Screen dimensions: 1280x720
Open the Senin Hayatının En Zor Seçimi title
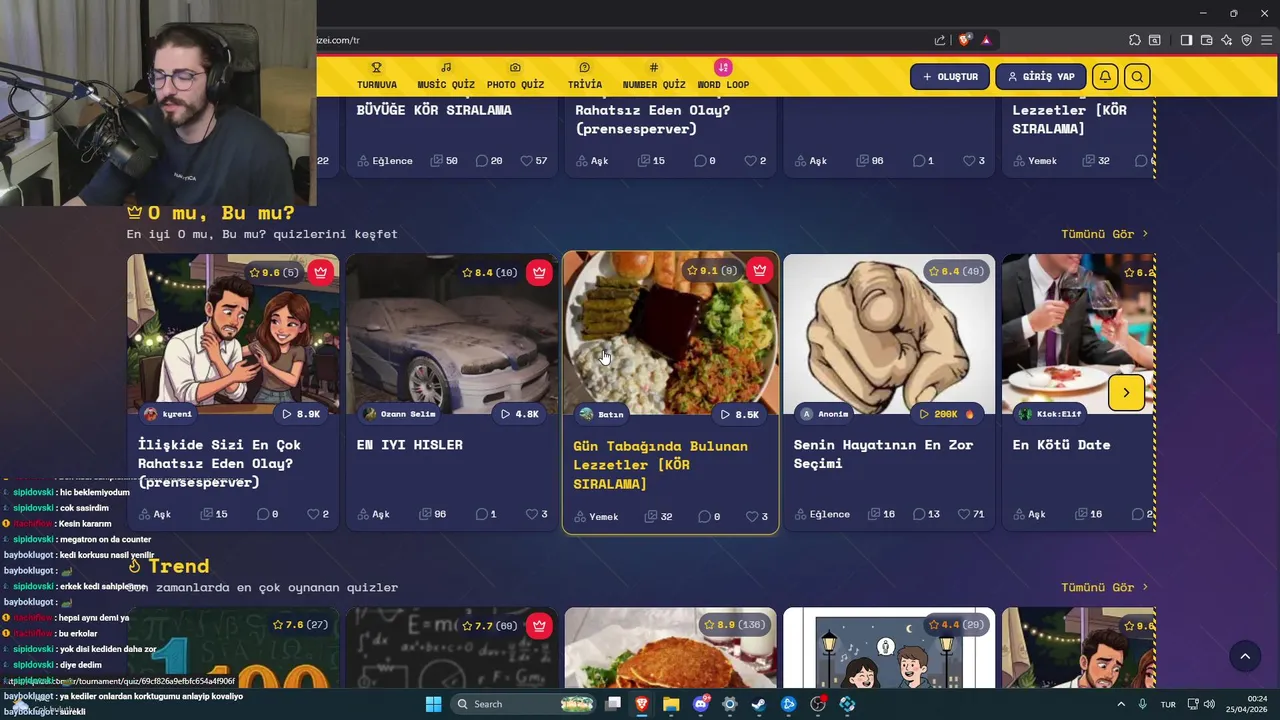pos(883,454)
